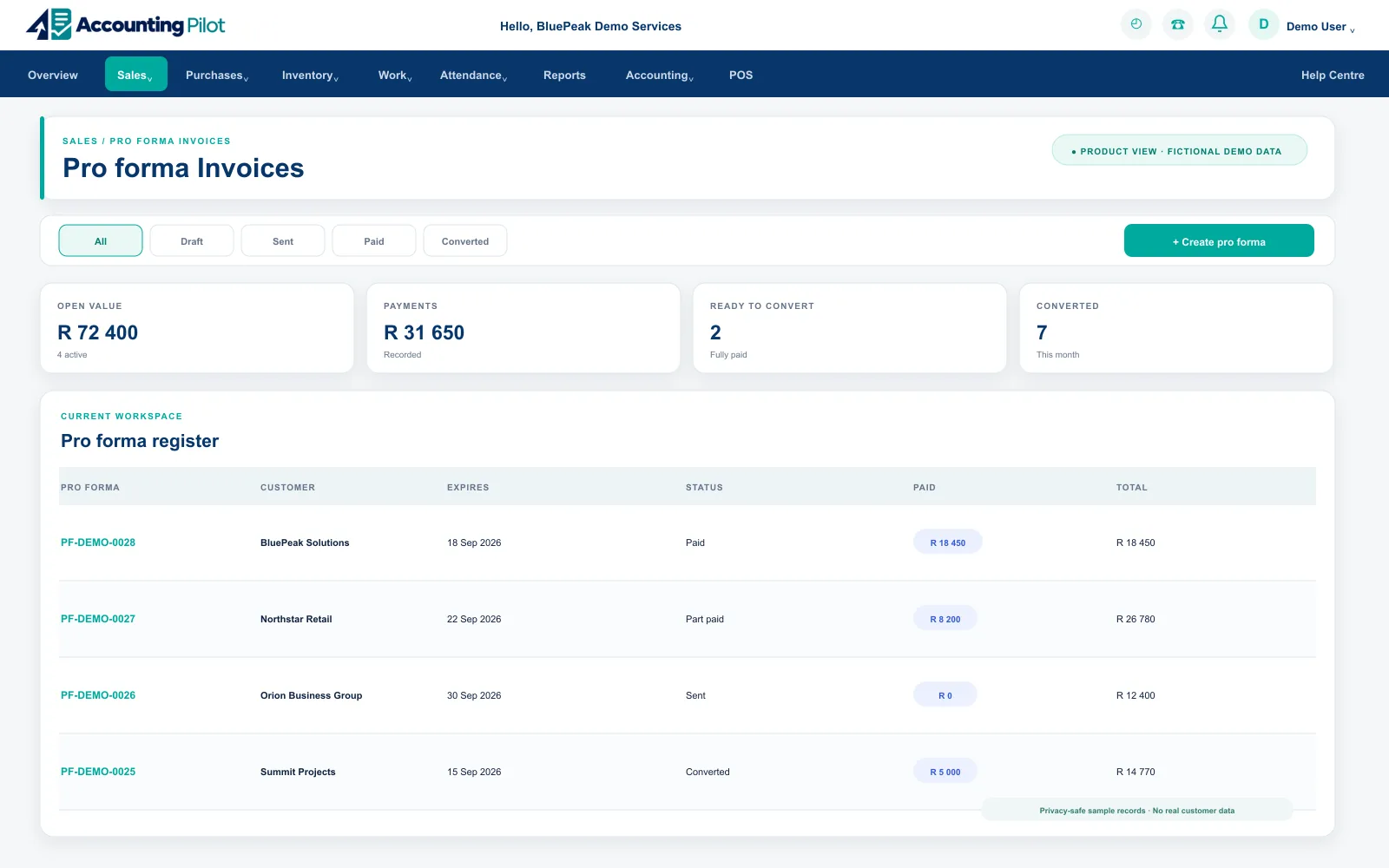This screenshot has height=868, width=1389.
Task: Filter by Draft pro formas
Action: [x=192, y=240]
